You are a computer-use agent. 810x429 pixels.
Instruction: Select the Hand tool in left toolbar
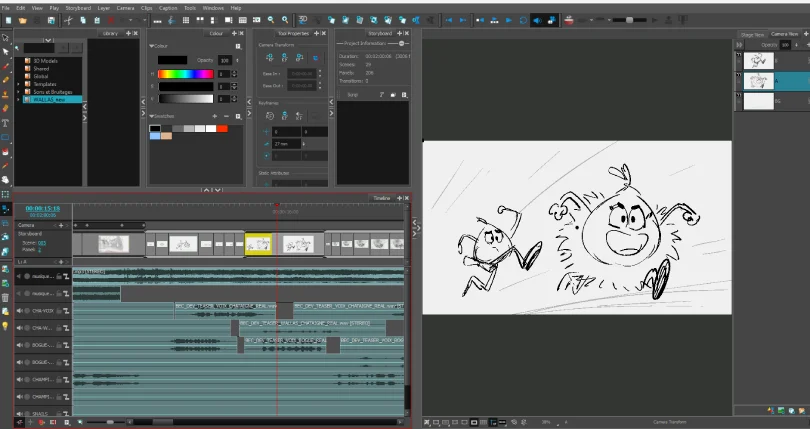[6, 180]
